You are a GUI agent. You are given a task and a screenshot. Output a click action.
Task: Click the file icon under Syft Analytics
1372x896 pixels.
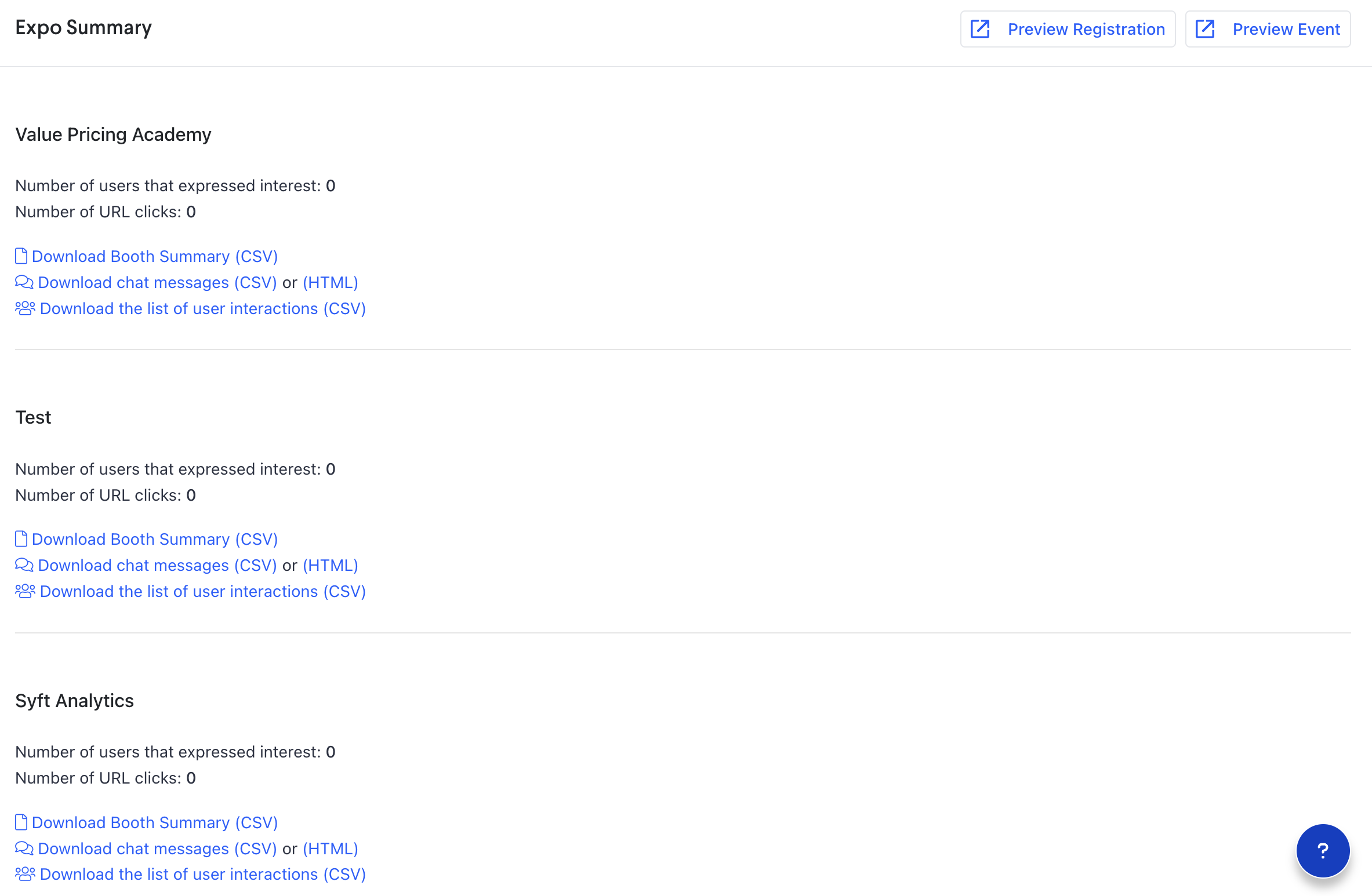(21, 822)
